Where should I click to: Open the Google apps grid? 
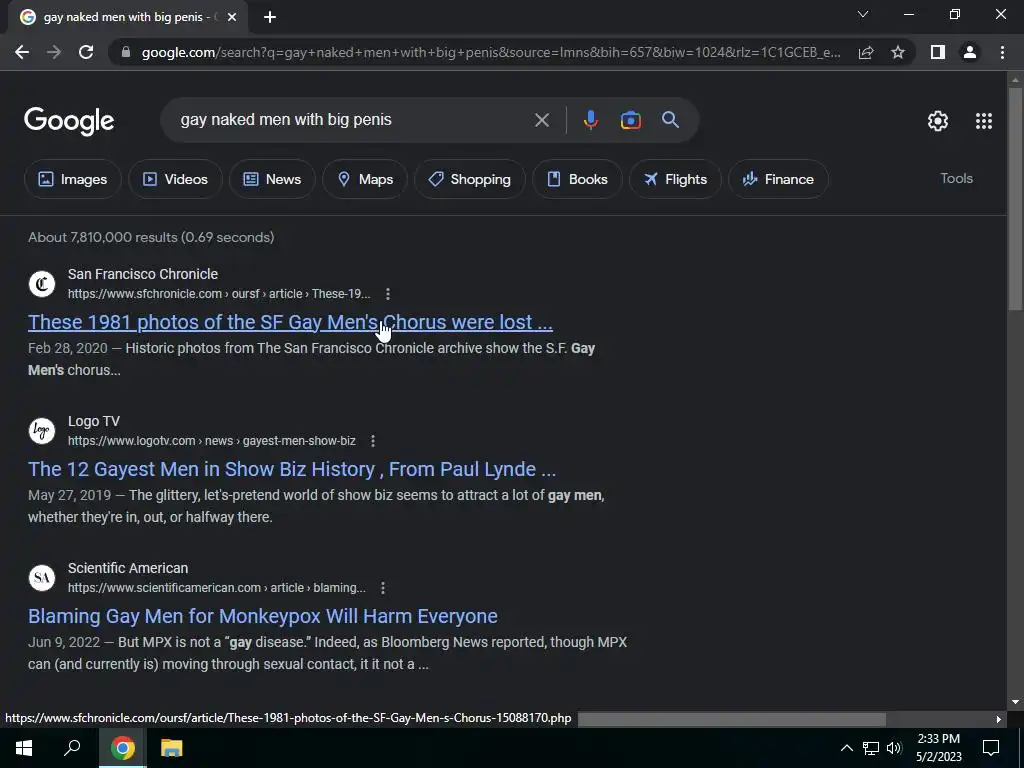pyautogui.click(x=984, y=121)
